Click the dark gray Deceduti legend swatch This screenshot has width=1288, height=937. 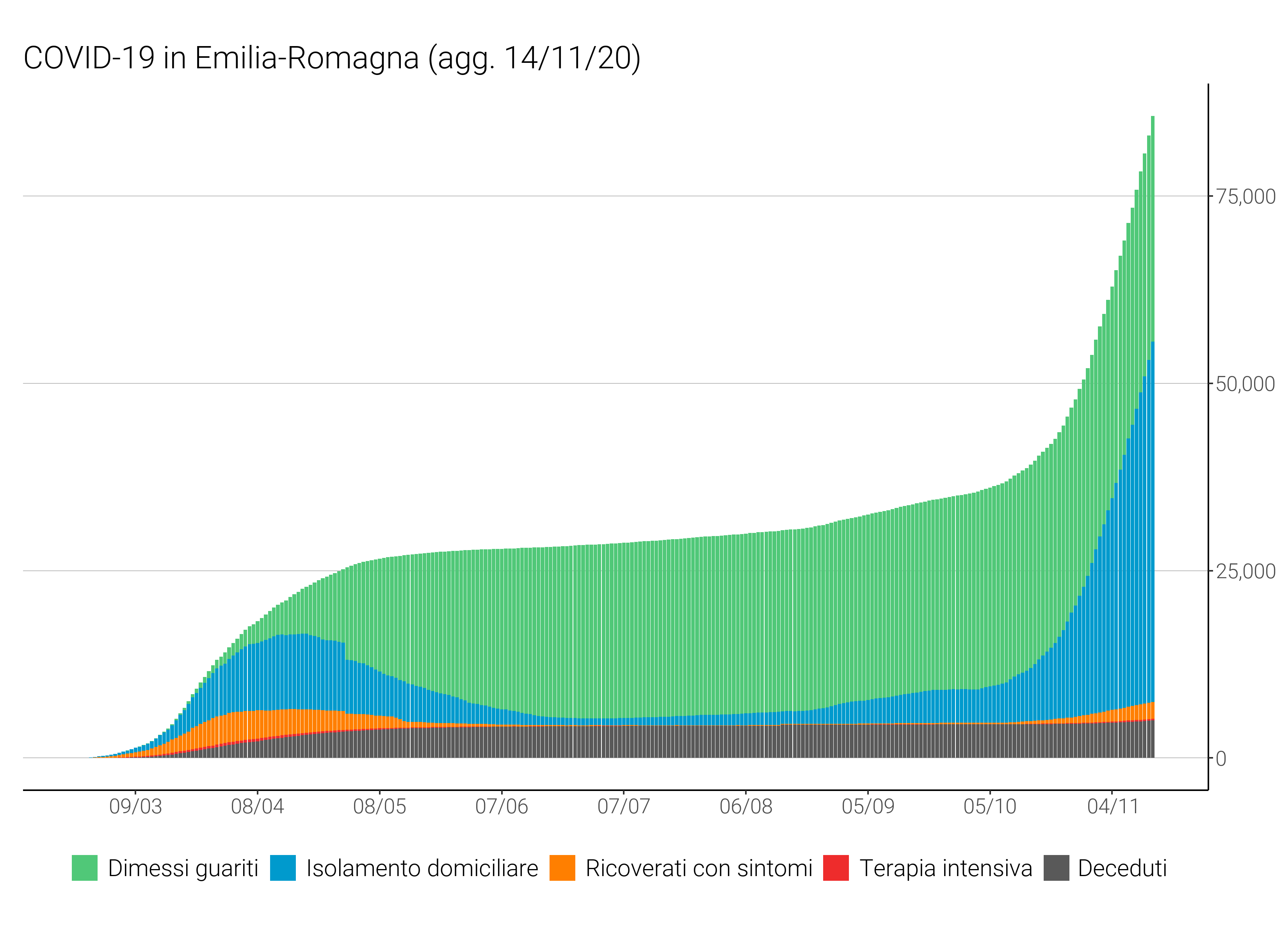pos(1056,868)
